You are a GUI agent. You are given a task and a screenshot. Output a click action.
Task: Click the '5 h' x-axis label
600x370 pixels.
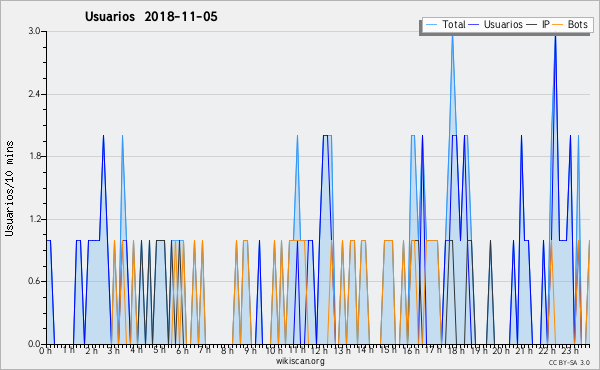(159, 350)
